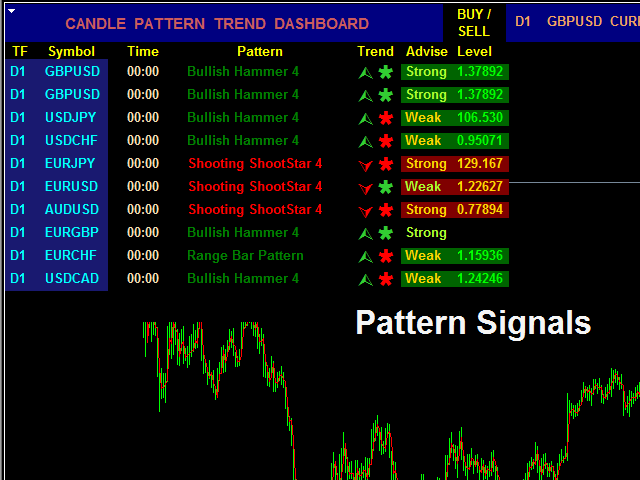
Task: Click the red star in AUDUSD row
Action: [386, 210]
